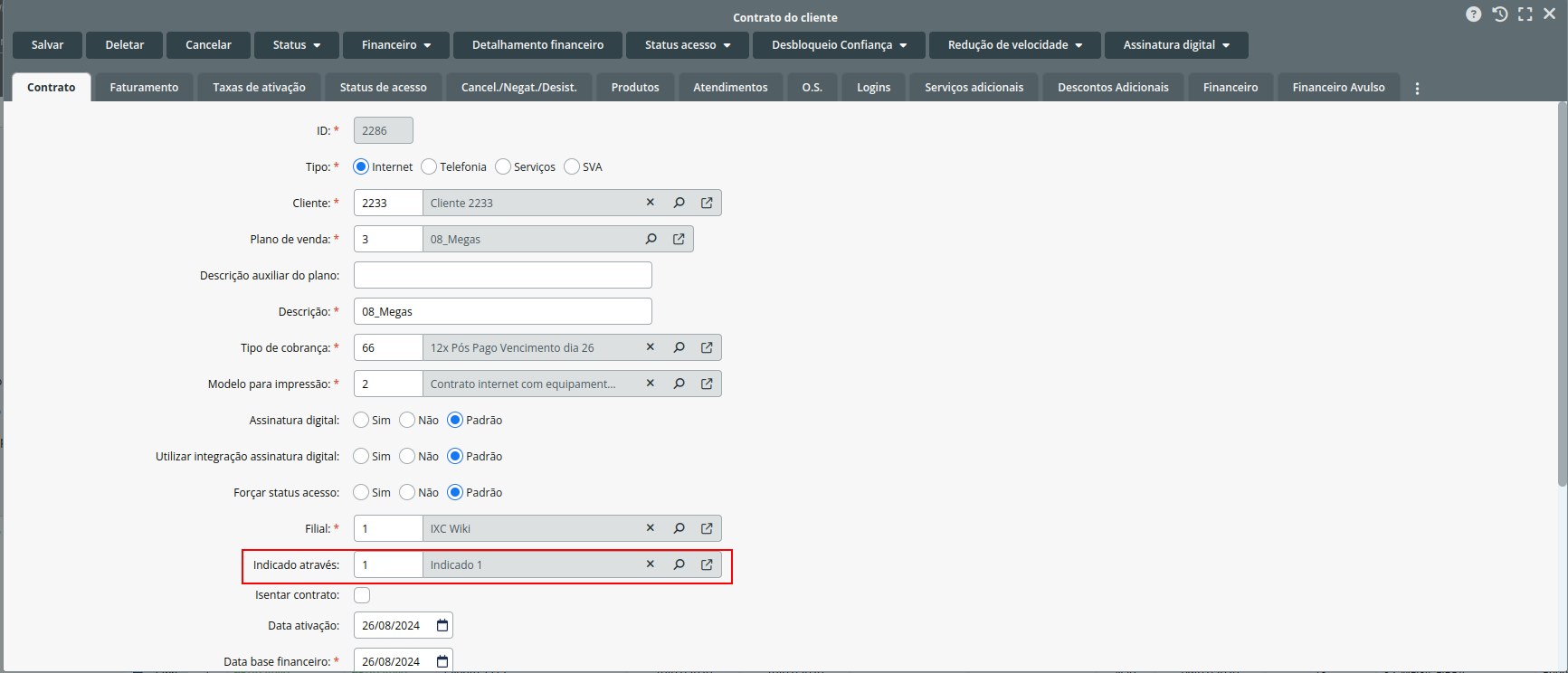
Task: Open the Atendimentos tab
Action: 730,88
